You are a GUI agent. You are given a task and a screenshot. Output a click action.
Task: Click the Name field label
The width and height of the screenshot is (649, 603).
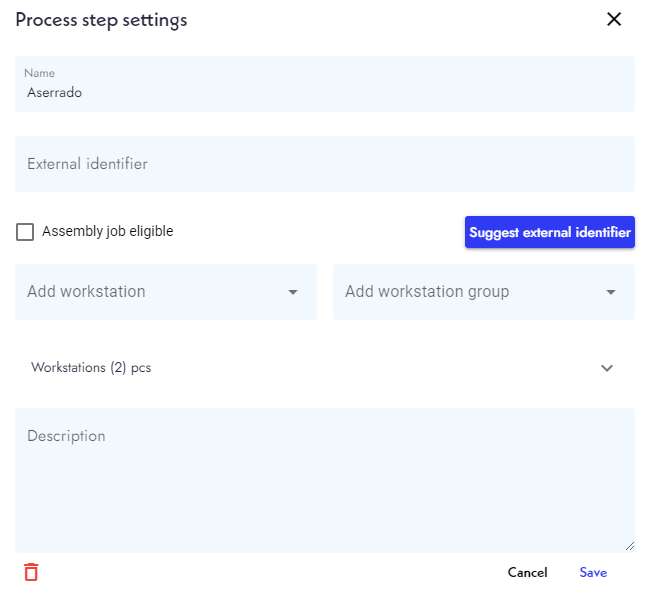[x=39, y=73]
